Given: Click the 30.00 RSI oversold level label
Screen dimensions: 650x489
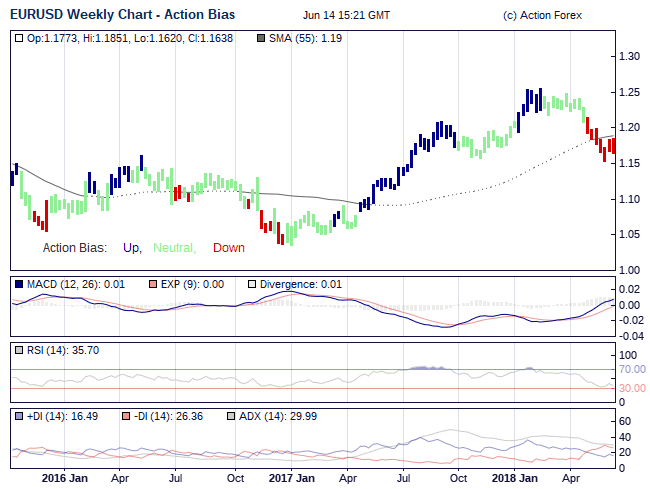Looking at the screenshot, I should point(632,388).
